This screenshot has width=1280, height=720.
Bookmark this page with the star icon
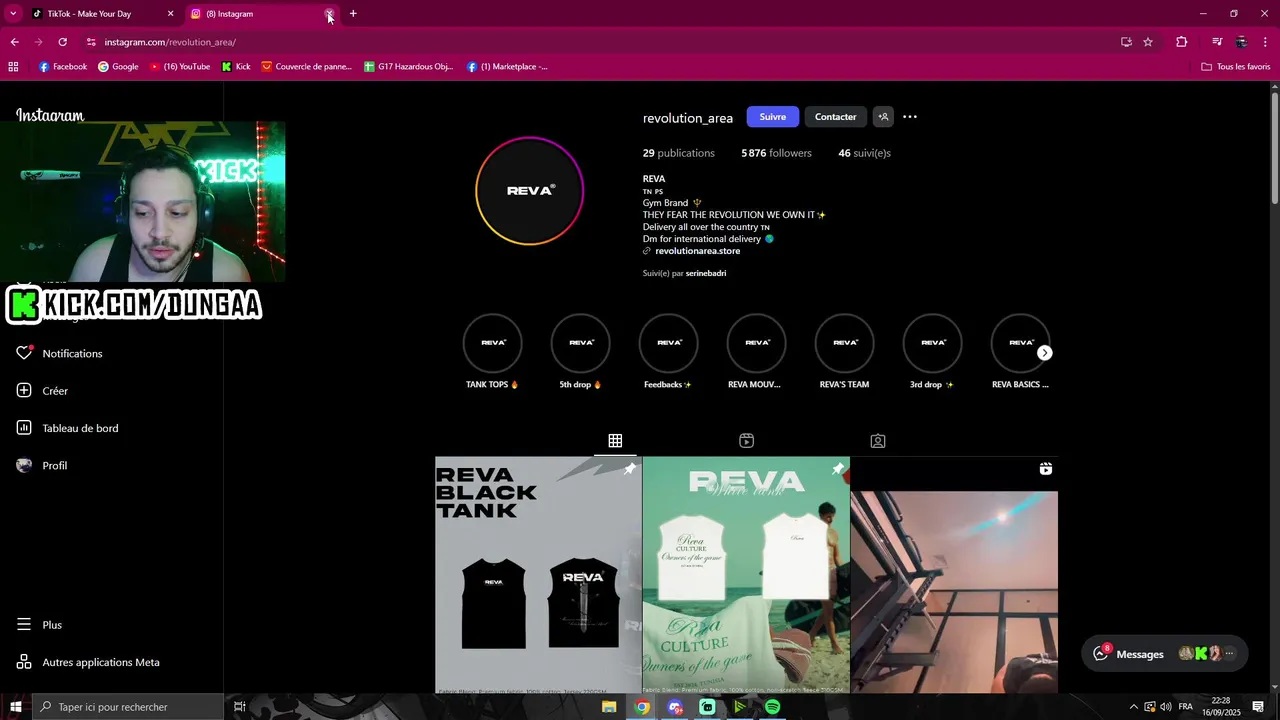[x=1148, y=42]
